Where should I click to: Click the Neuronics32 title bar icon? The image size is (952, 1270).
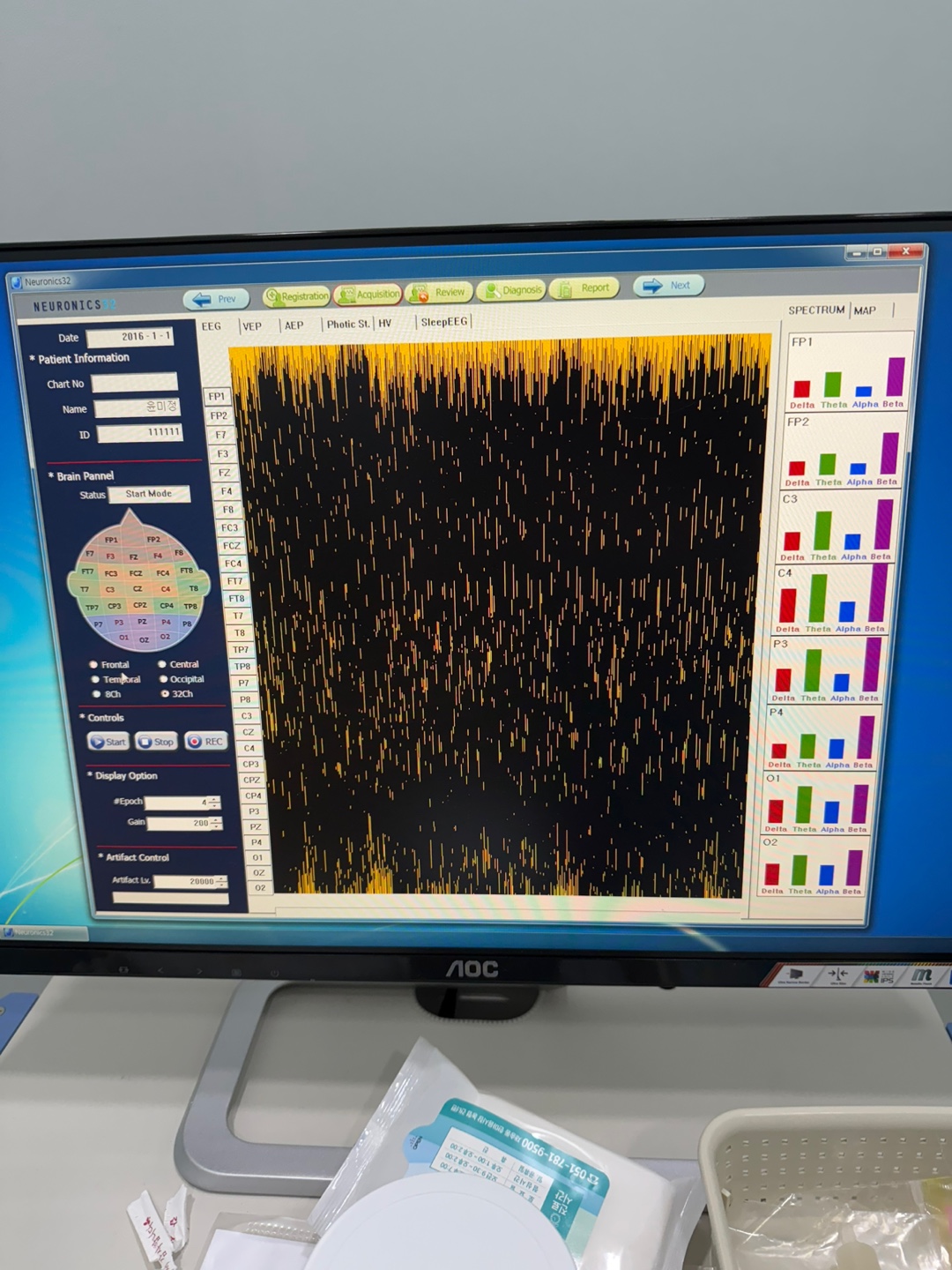pos(16,283)
